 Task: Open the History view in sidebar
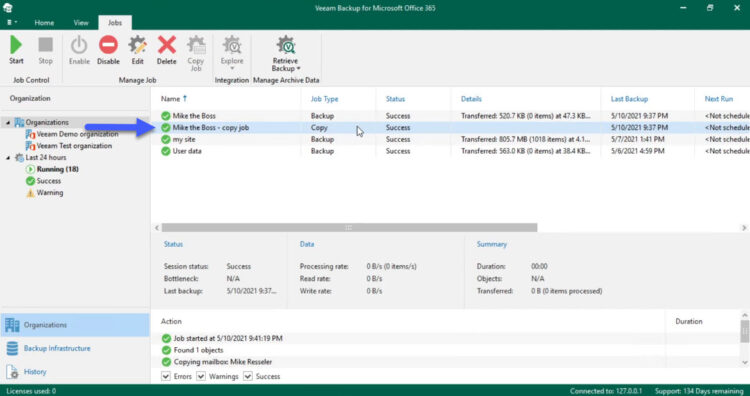pos(35,372)
